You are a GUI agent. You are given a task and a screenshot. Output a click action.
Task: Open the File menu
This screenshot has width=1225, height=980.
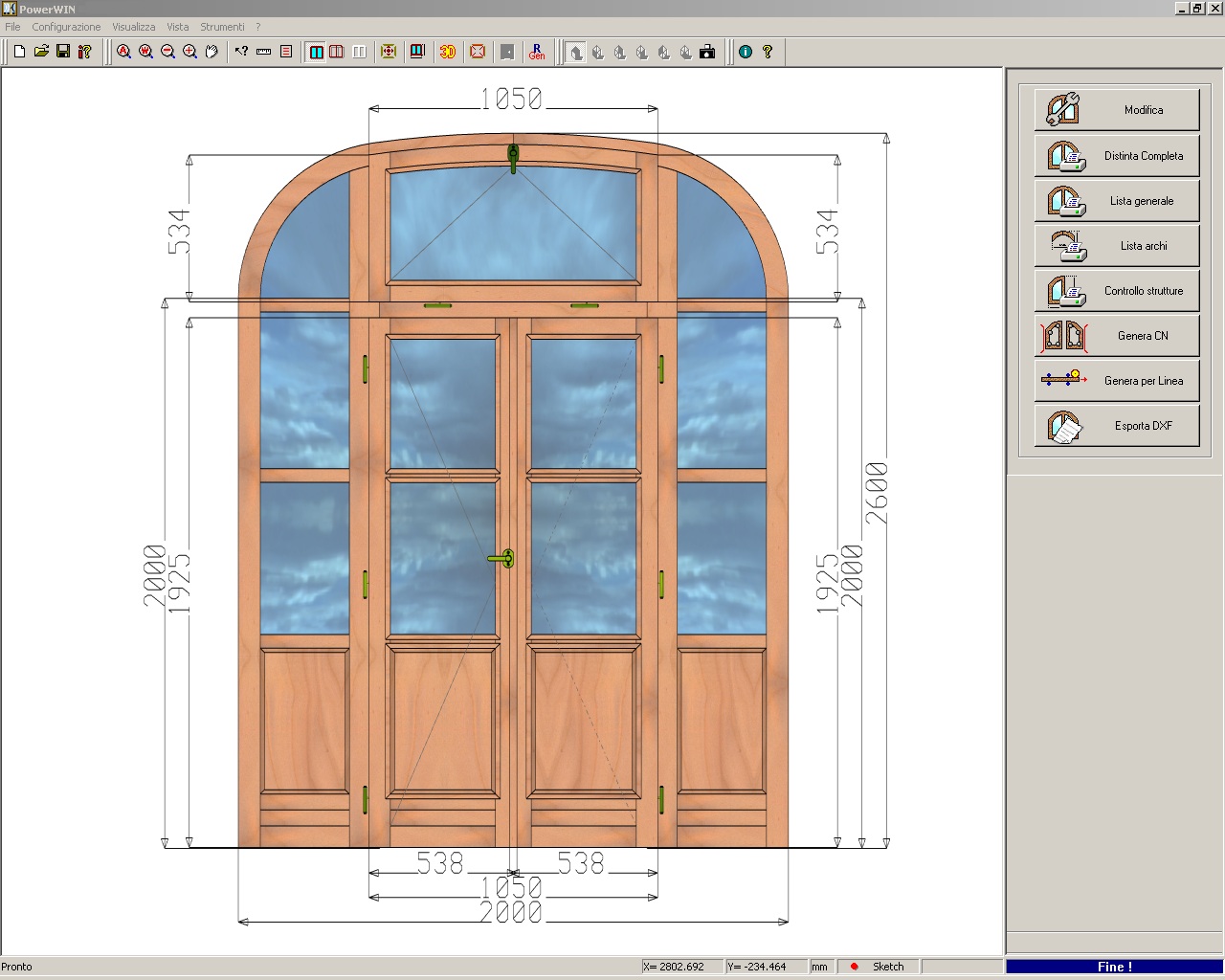point(12,27)
